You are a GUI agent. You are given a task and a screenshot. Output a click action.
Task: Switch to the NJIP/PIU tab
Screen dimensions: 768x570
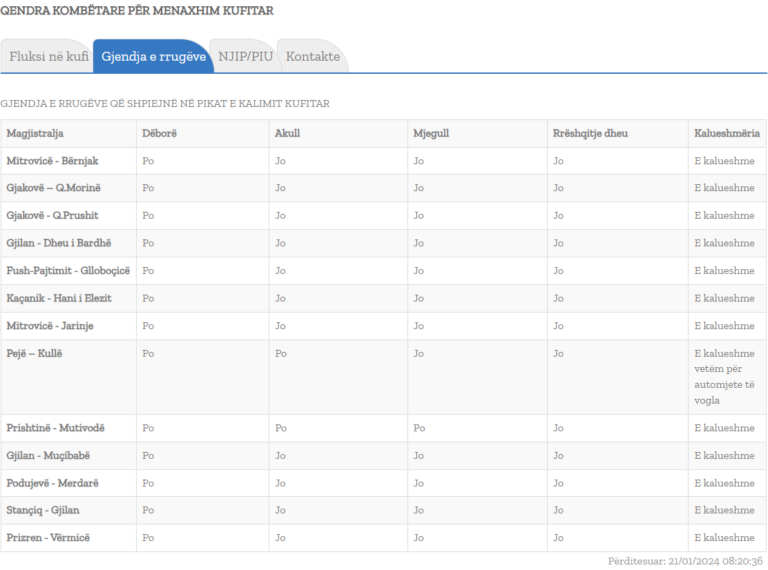click(245, 56)
